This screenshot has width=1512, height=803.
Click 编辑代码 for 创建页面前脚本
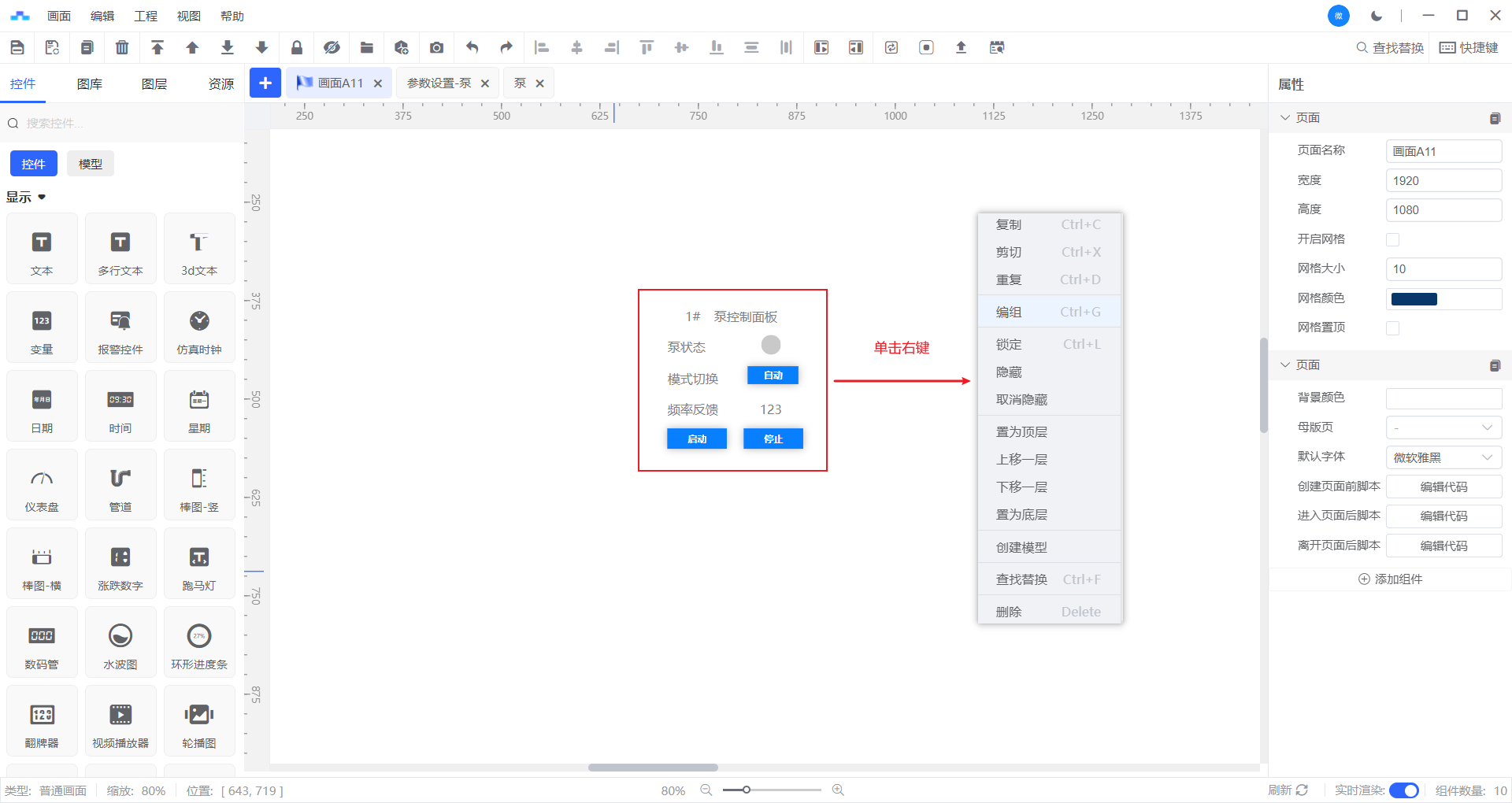pyautogui.click(x=1443, y=487)
